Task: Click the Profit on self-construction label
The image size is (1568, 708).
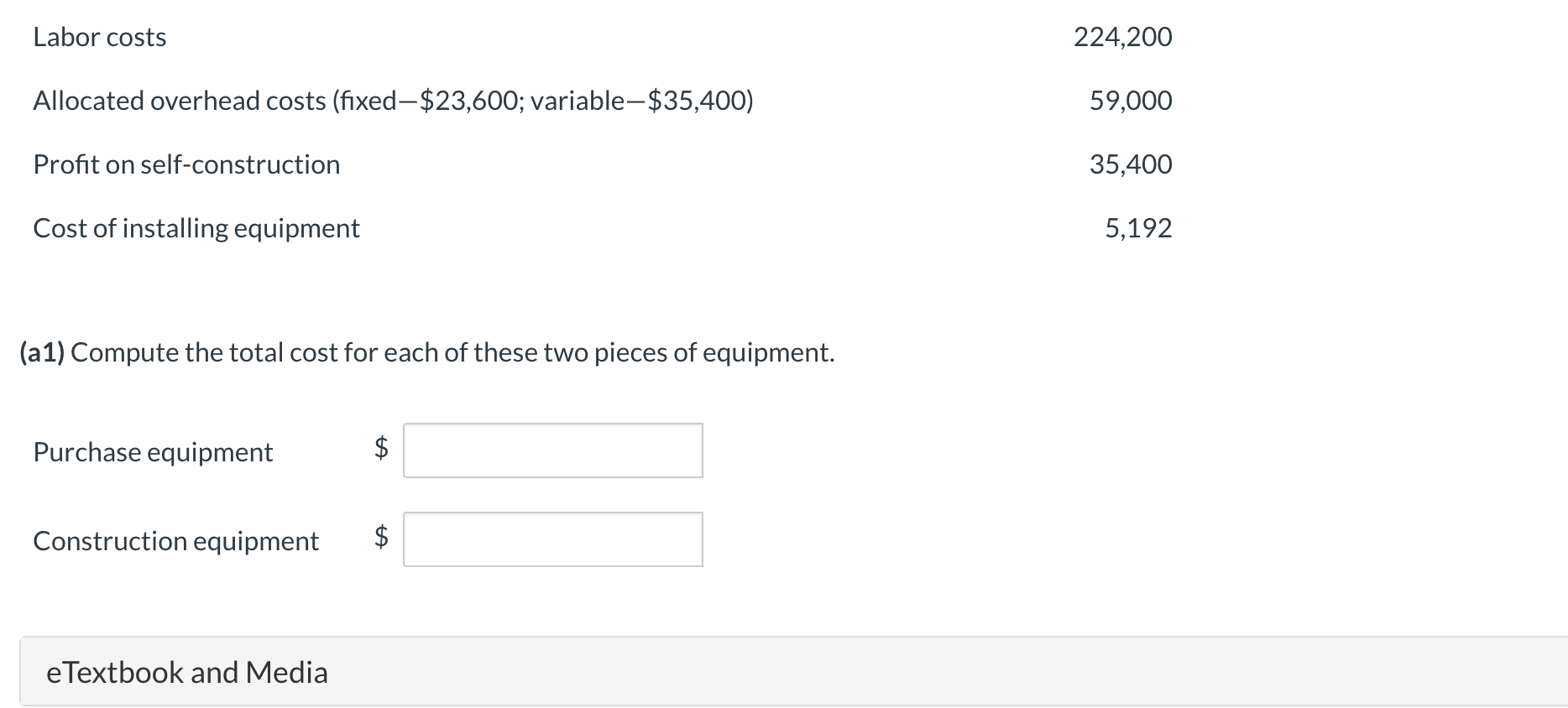Action: click(x=186, y=164)
